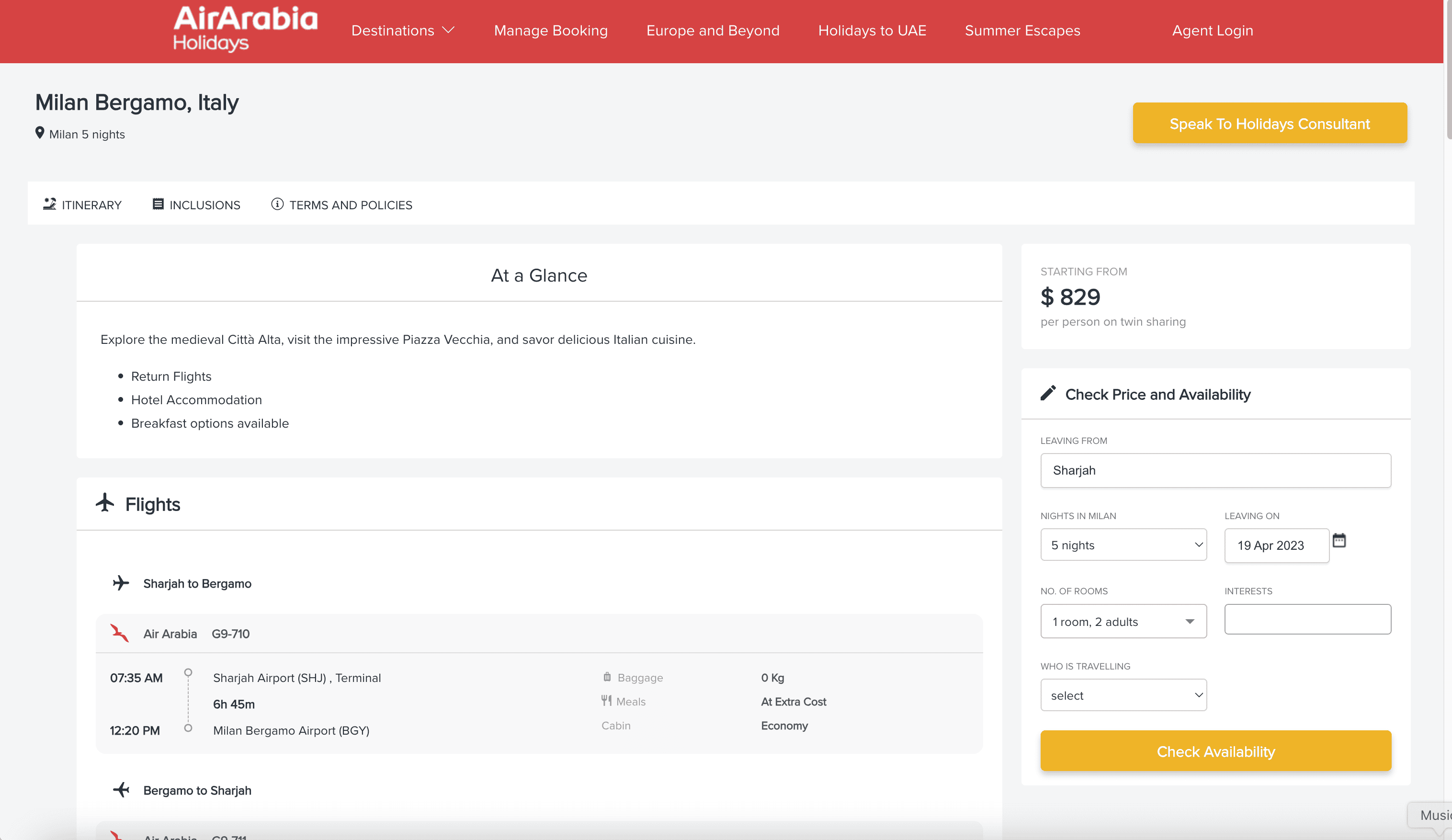Click Speak To Holidays Consultant button

tap(1270, 123)
